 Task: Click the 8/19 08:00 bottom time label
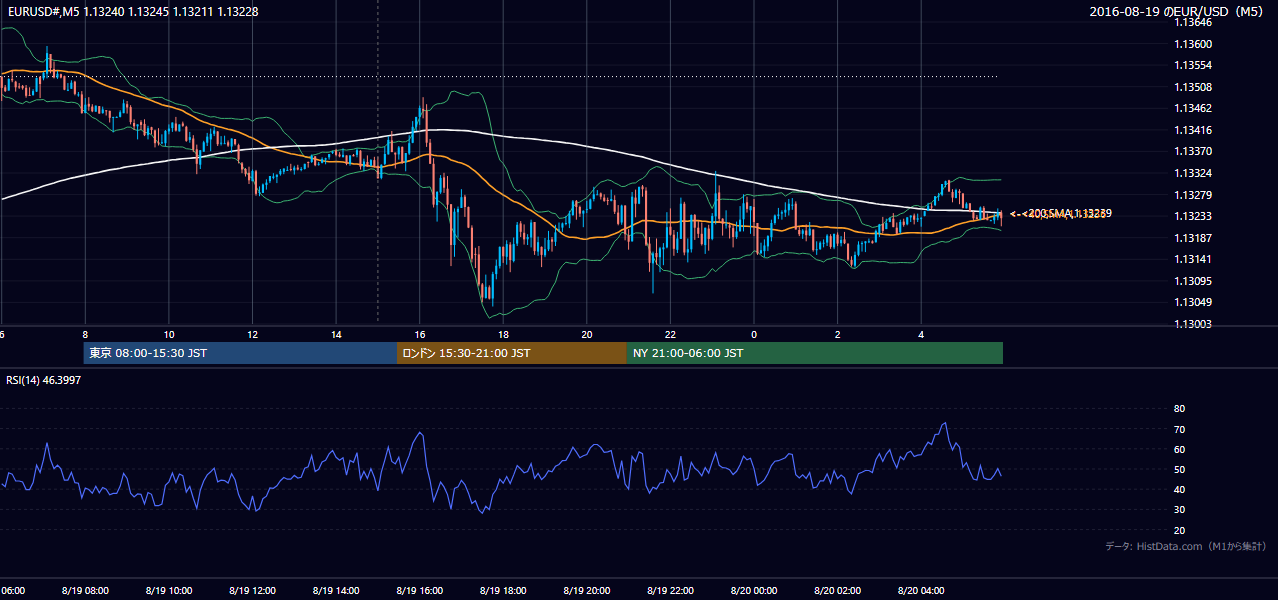click(x=85, y=591)
